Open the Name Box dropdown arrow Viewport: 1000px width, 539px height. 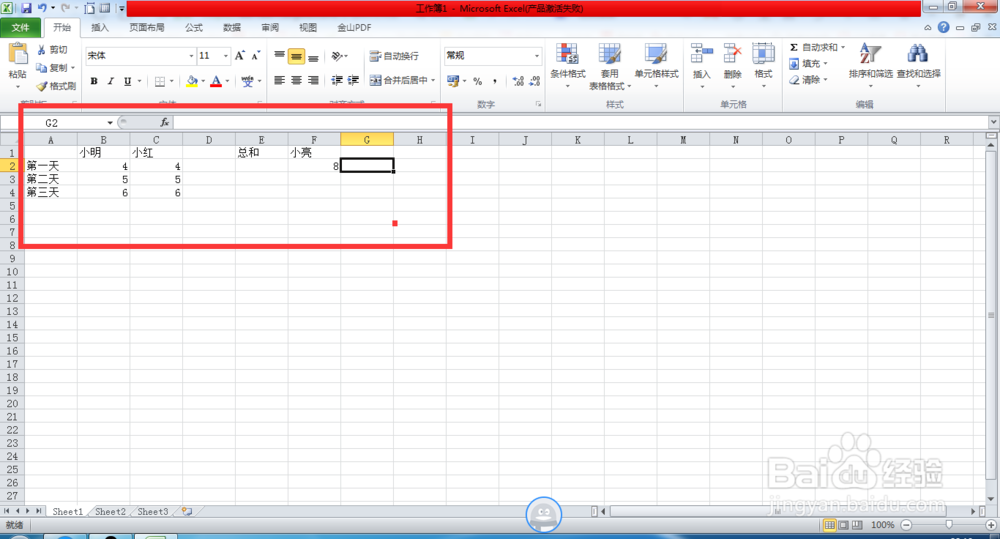click(110, 122)
